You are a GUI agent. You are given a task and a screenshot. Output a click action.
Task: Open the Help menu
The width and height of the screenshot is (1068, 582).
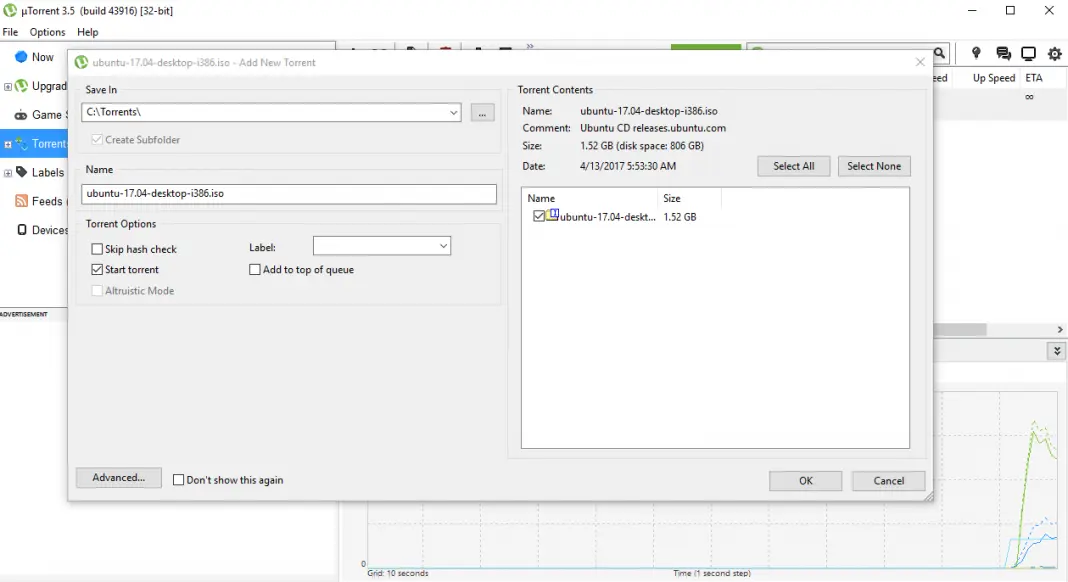click(x=87, y=32)
